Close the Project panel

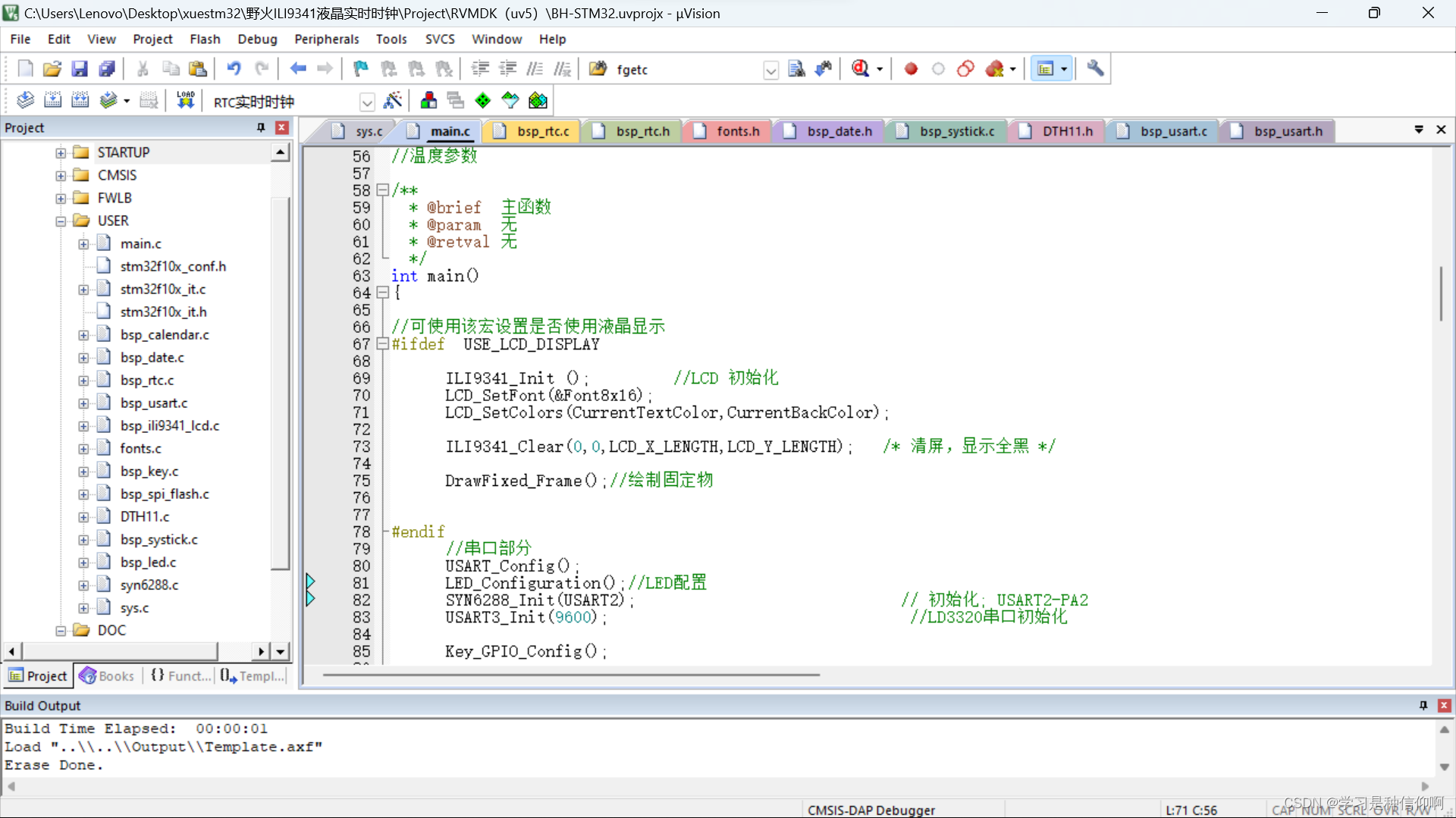[x=281, y=127]
